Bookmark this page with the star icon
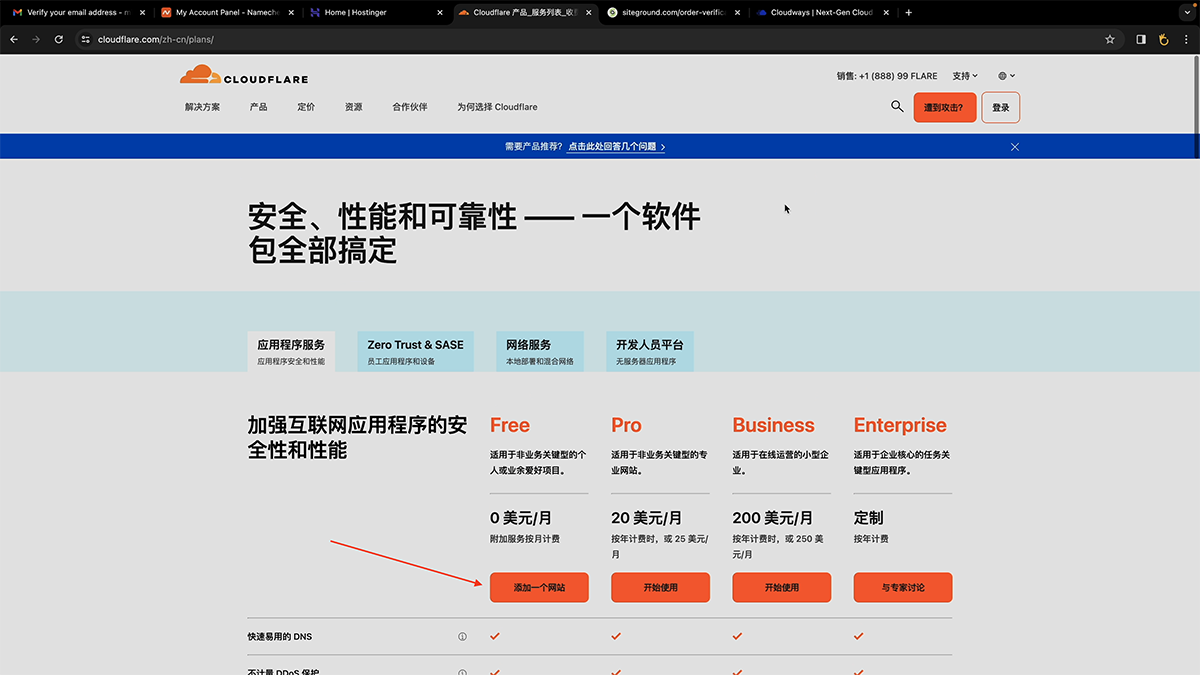This screenshot has height=675, width=1200. (x=1110, y=39)
